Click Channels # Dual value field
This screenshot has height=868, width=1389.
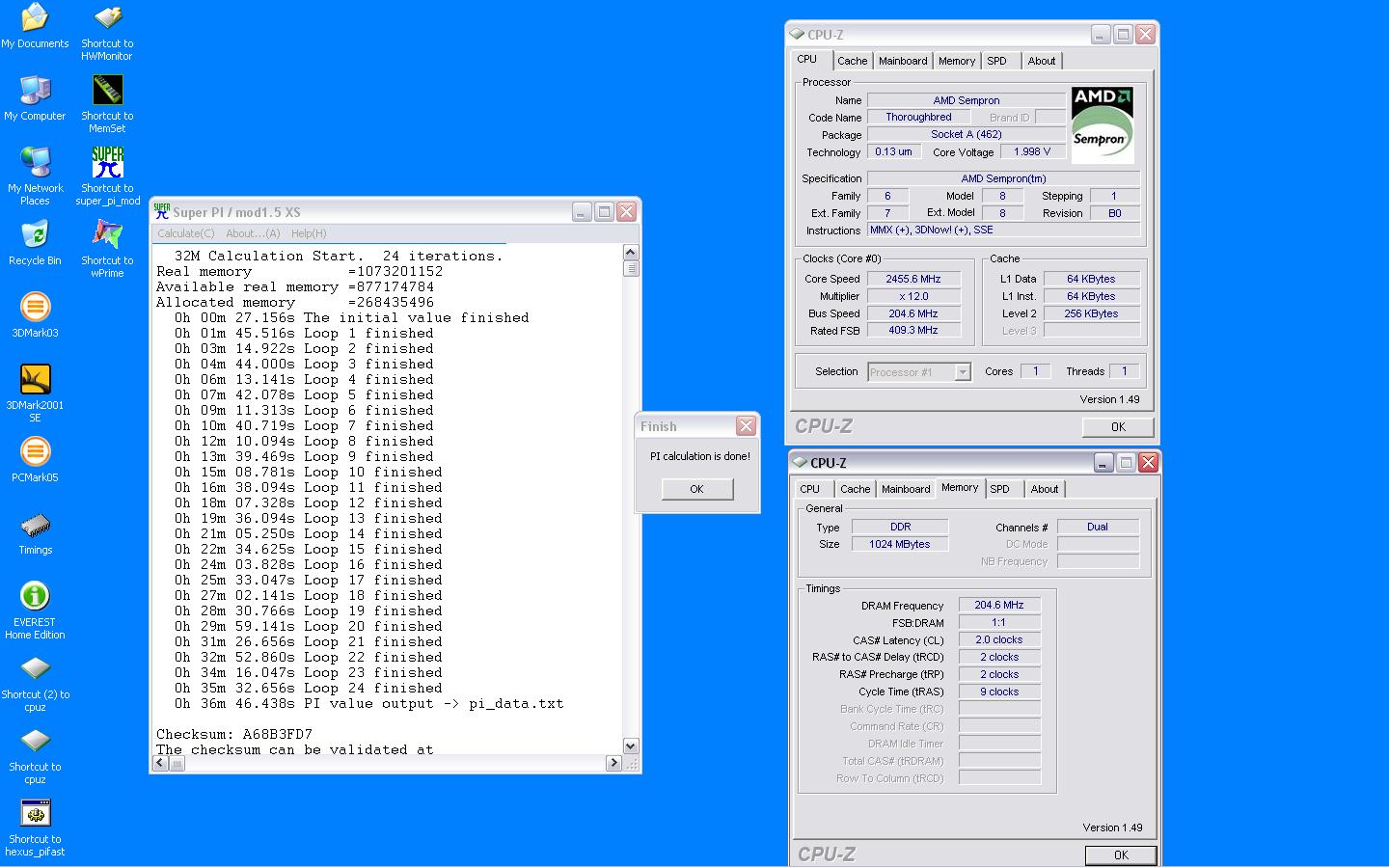[x=1098, y=527]
